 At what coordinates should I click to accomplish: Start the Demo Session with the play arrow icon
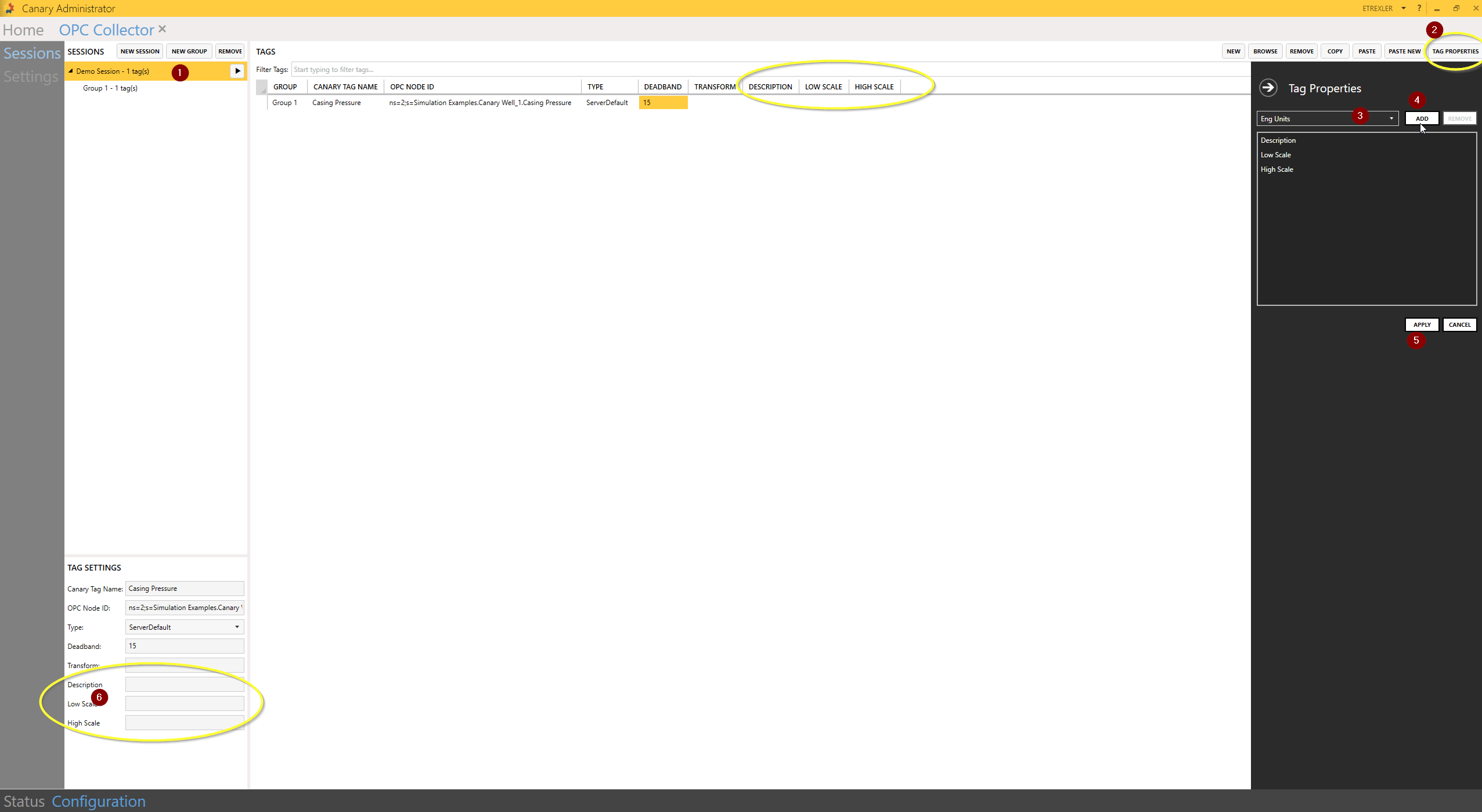[237, 71]
